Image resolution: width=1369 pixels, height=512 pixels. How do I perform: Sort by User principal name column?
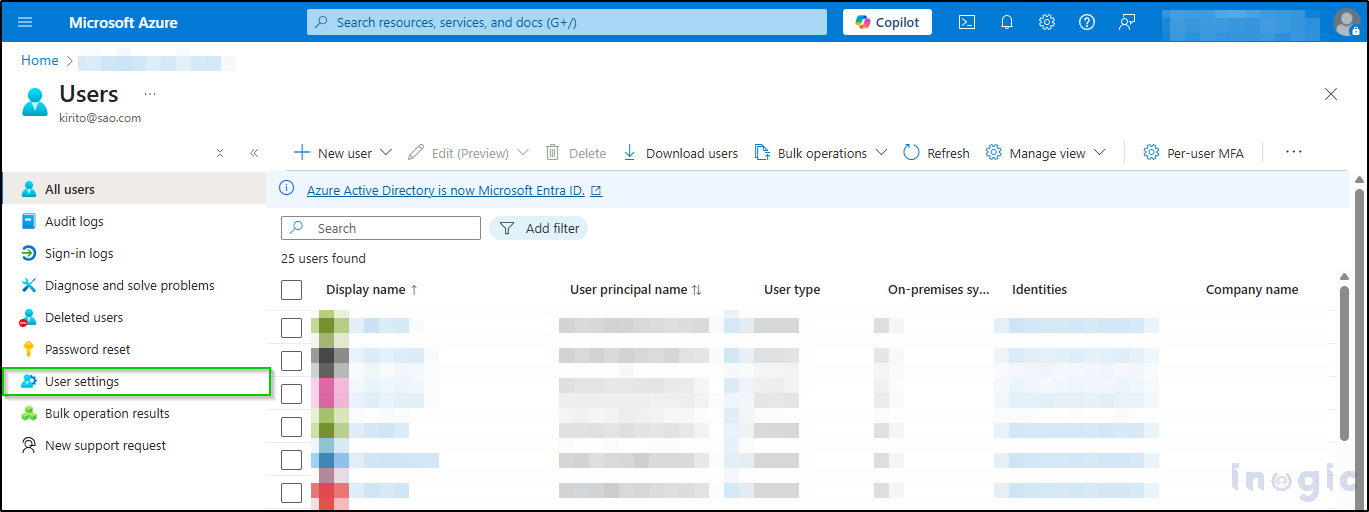(636, 290)
